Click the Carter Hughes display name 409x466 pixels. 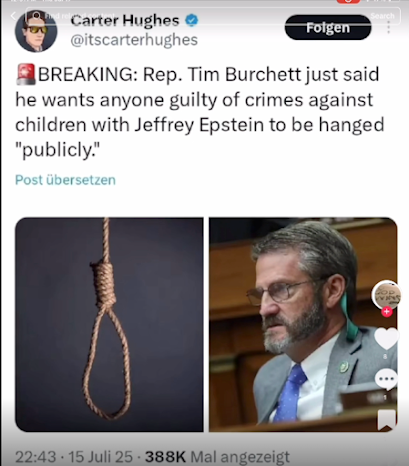click(125, 21)
